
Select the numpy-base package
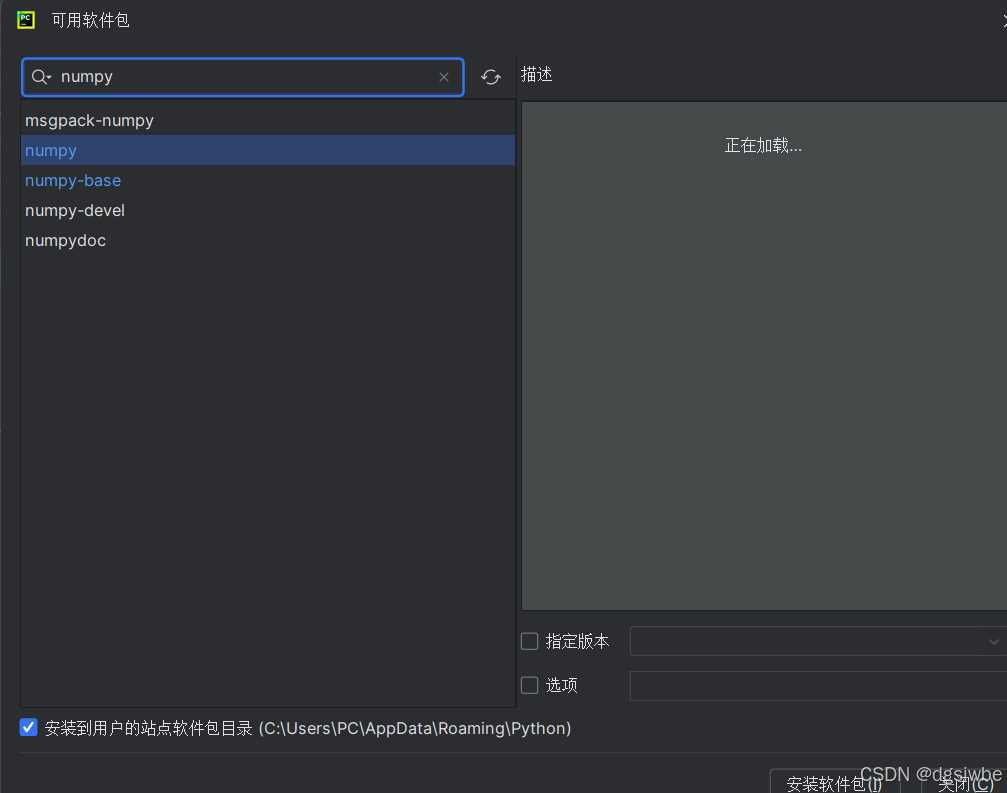[73, 180]
